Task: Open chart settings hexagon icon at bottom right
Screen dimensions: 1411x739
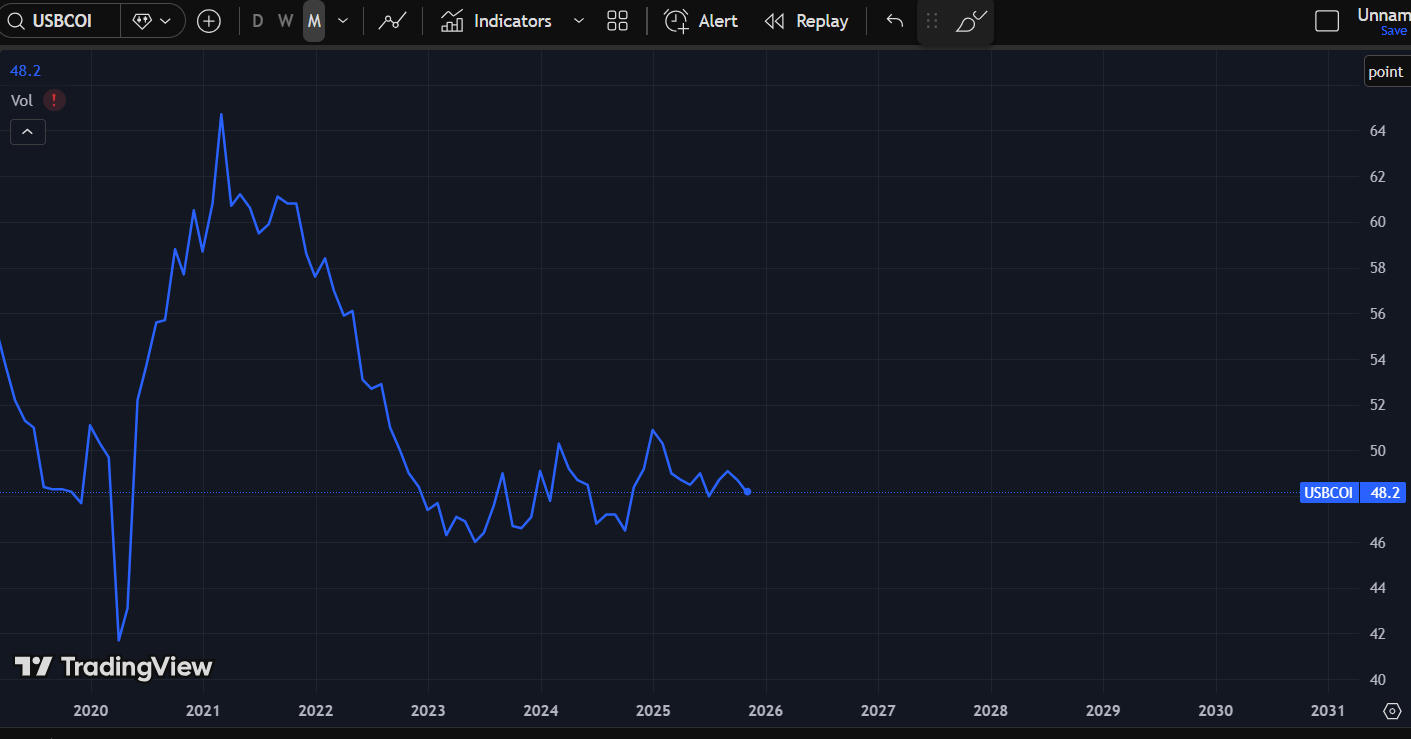Action: tap(1392, 711)
